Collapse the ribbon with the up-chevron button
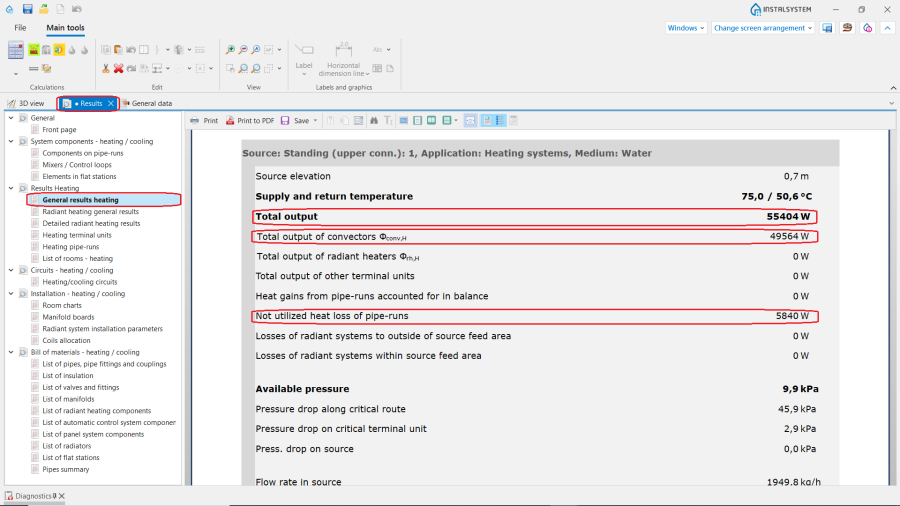The width and height of the screenshot is (900, 506). [887, 28]
